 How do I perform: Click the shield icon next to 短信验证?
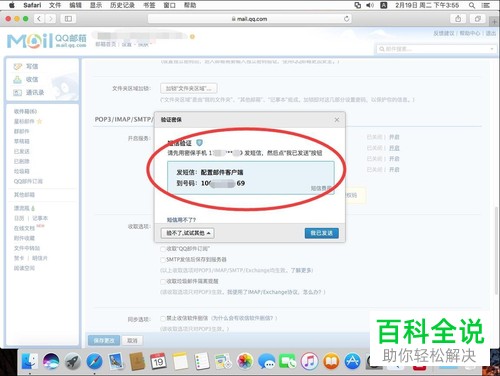point(199,143)
